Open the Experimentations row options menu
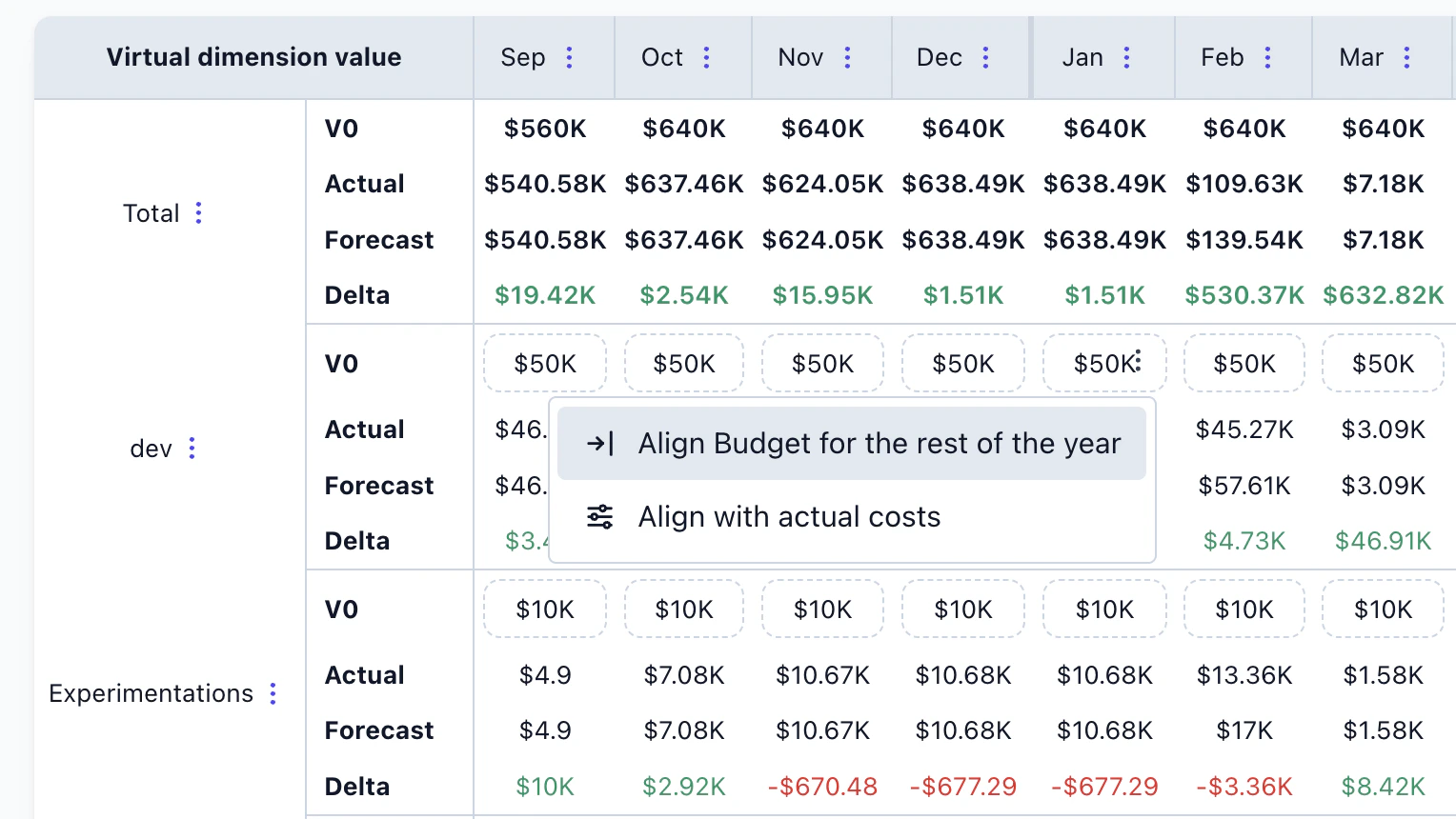The width and height of the screenshot is (1456, 819). pos(273,693)
